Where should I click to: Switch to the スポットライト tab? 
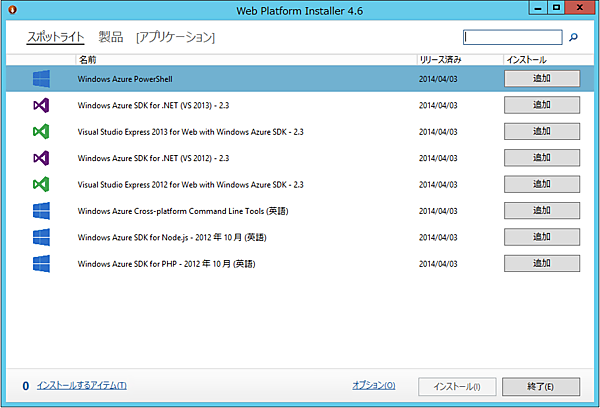click(x=55, y=37)
